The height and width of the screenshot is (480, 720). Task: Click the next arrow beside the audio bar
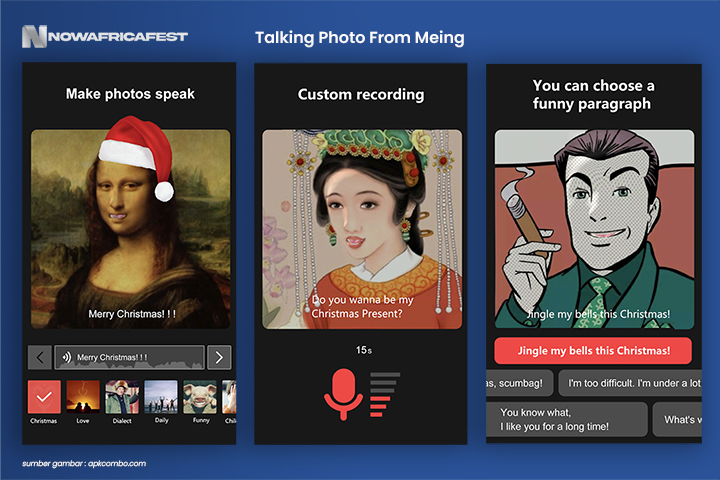tap(219, 357)
